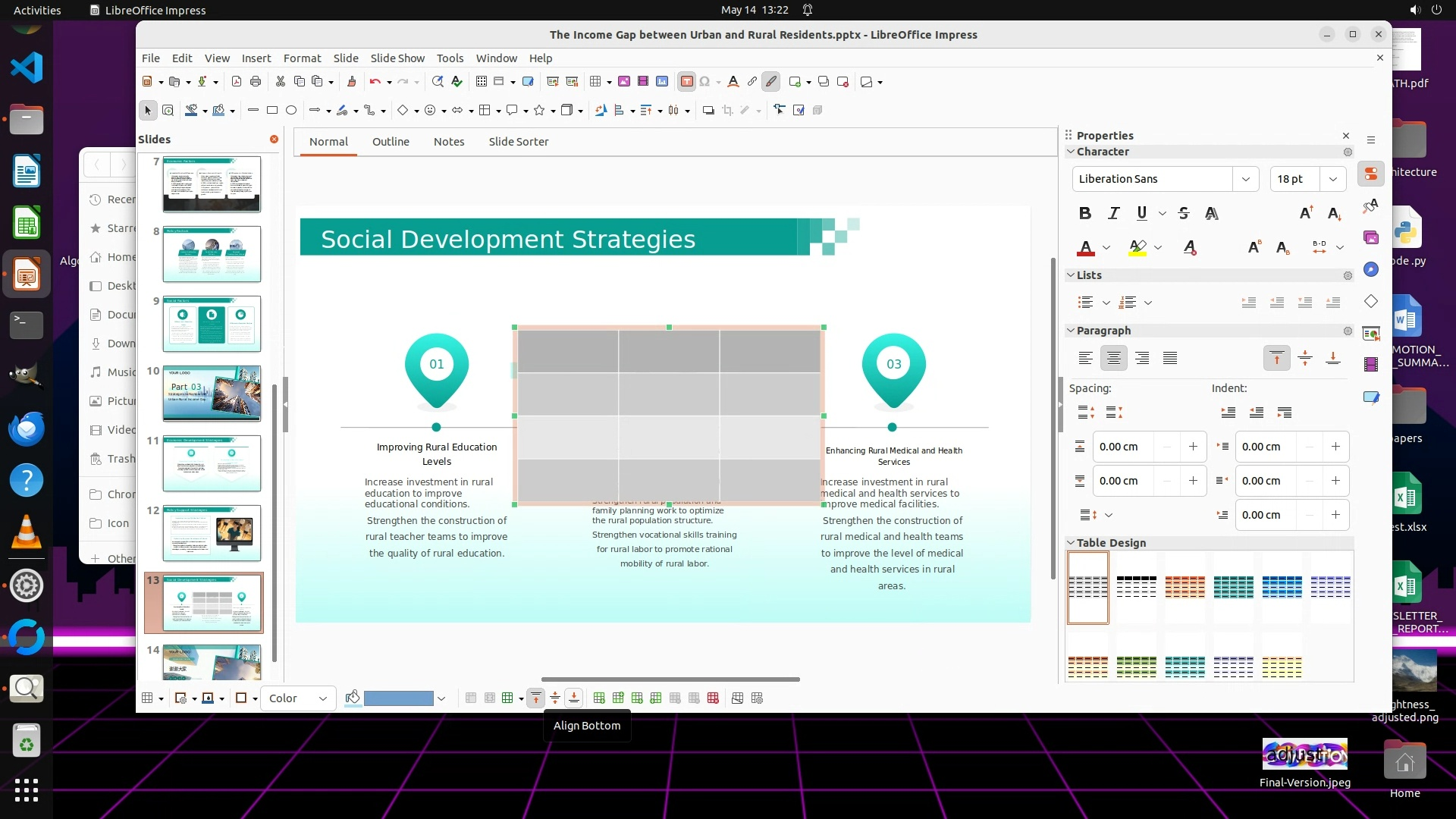Switch to the Outline view tab

pyautogui.click(x=391, y=142)
